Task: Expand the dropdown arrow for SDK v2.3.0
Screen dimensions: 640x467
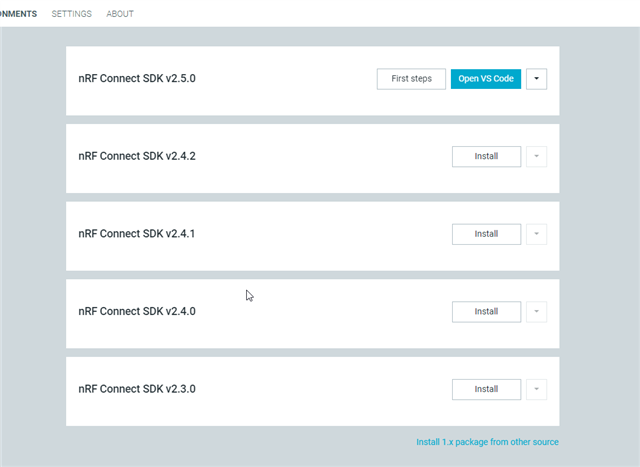Action: tap(536, 389)
